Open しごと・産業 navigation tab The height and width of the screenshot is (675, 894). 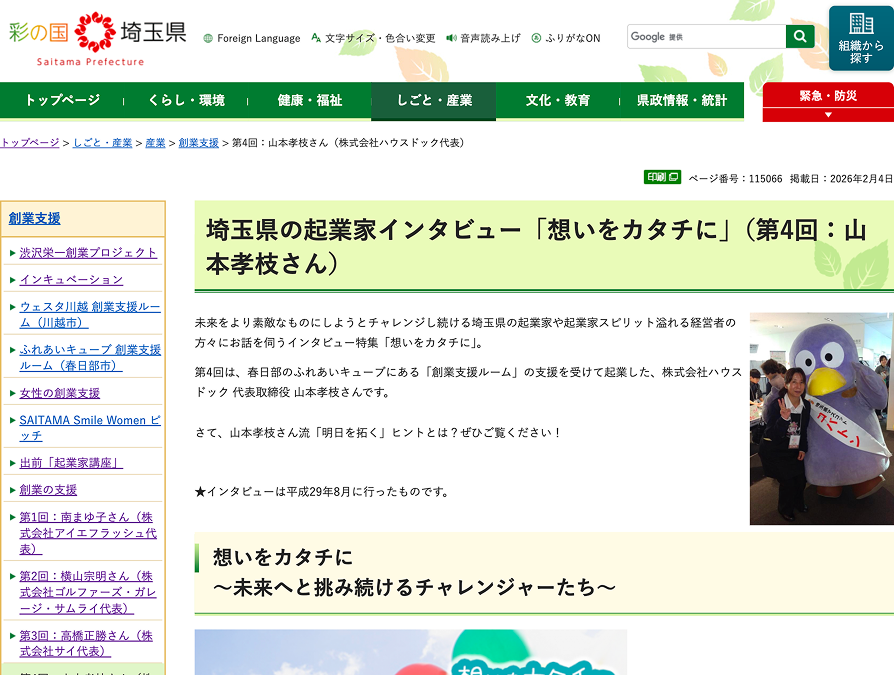[433, 101]
